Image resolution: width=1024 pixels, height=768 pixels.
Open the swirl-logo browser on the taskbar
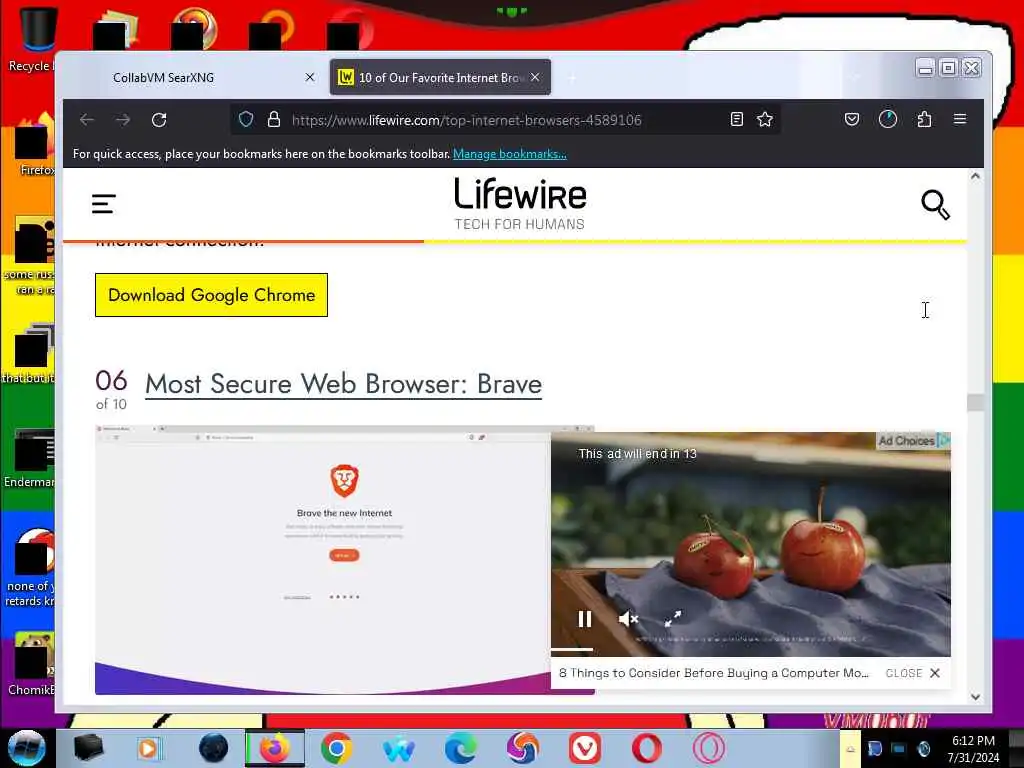coord(522,748)
